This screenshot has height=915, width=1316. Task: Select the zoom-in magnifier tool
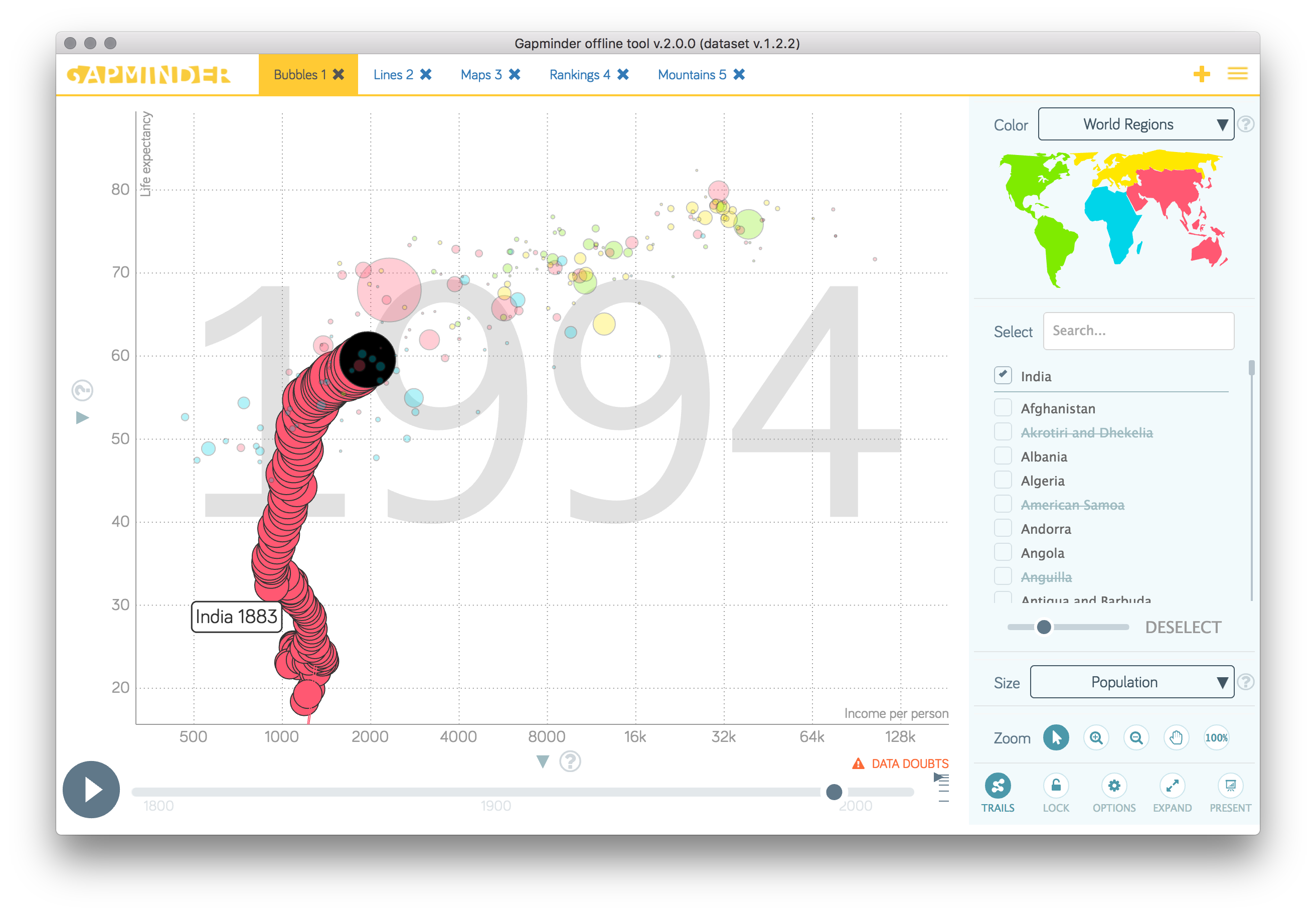pyautogui.click(x=1096, y=738)
